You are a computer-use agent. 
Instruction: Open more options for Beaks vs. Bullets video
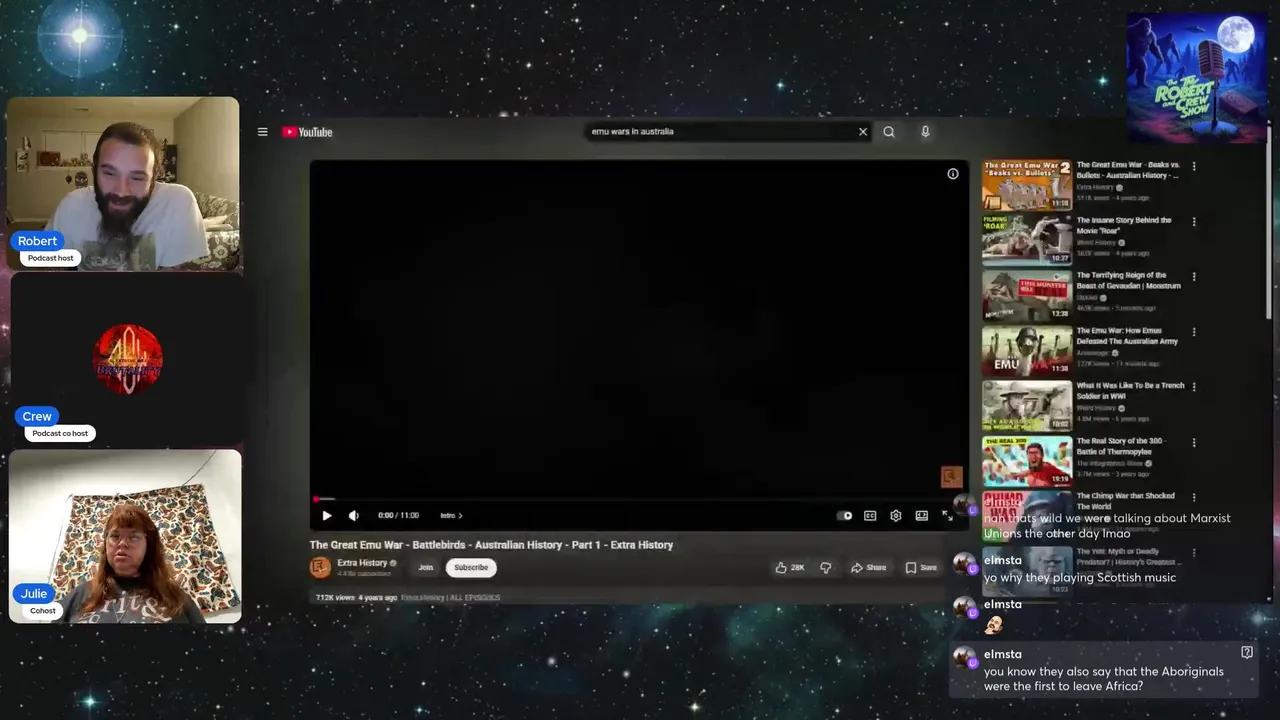coord(1193,167)
